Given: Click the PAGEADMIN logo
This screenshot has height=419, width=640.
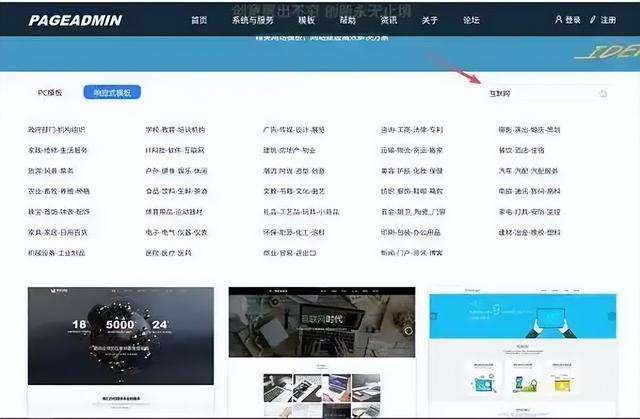Looking at the screenshot, I should [76, 20].
